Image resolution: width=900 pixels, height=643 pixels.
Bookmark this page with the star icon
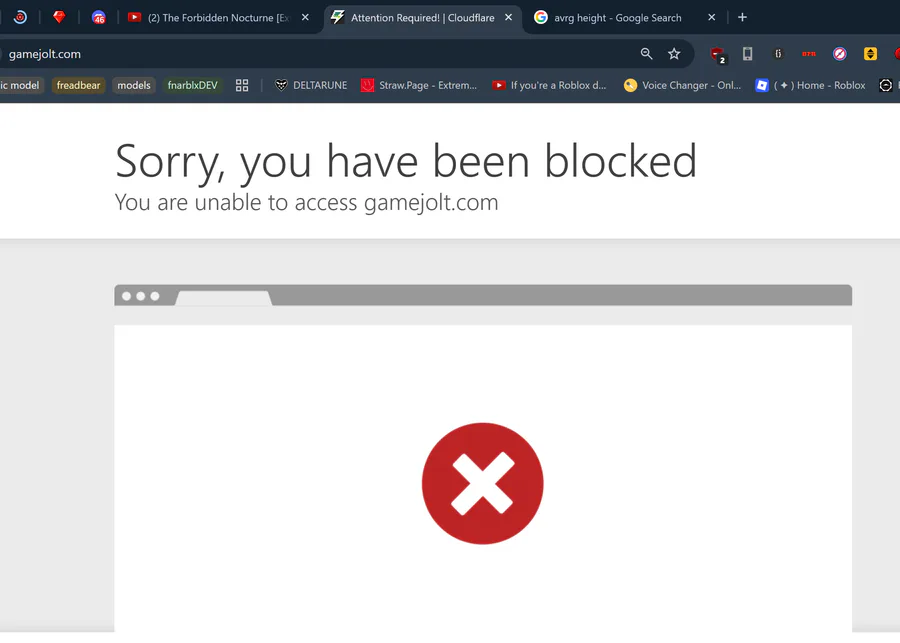(x=674, y=54)
